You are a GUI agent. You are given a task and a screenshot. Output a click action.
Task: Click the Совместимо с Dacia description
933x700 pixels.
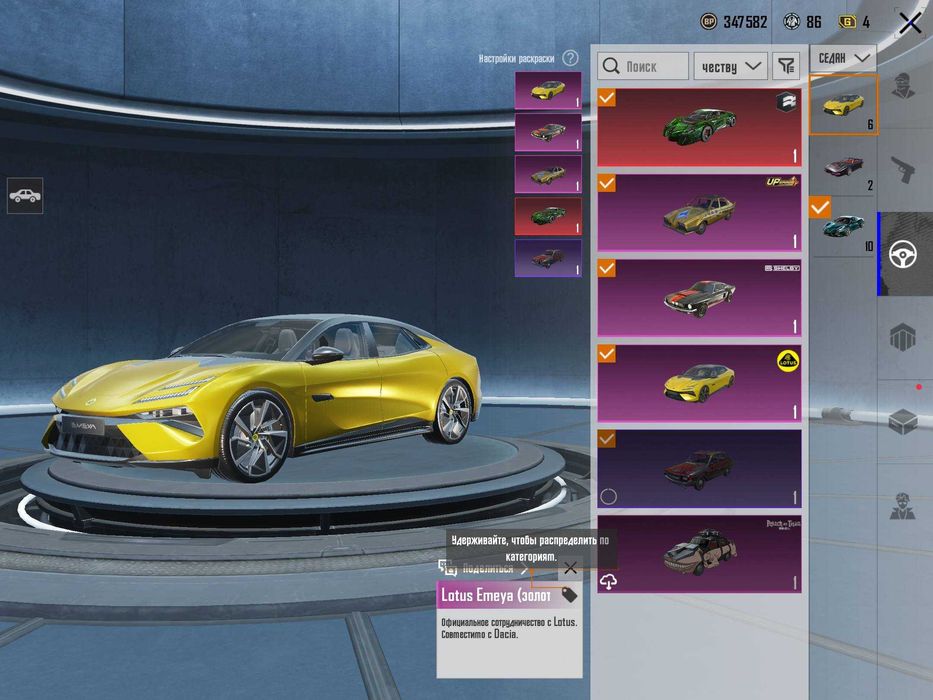tap(480, 635)
